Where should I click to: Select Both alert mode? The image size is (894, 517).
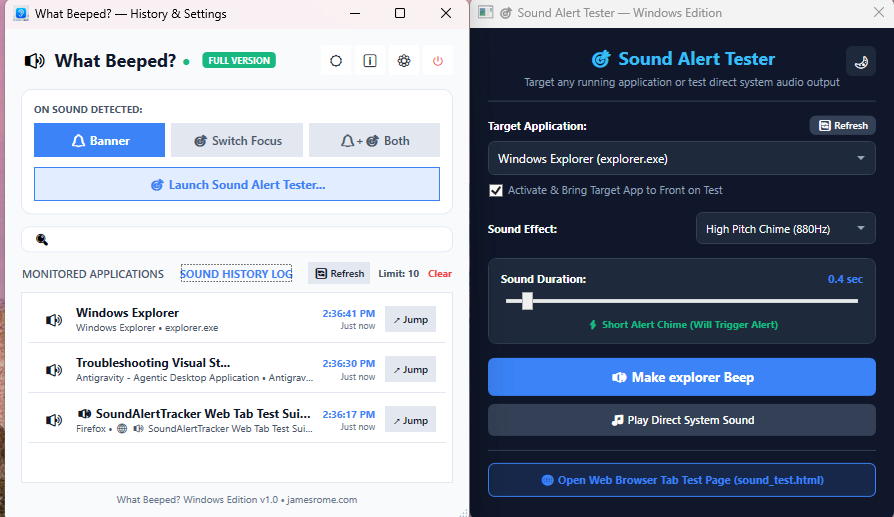375,140
